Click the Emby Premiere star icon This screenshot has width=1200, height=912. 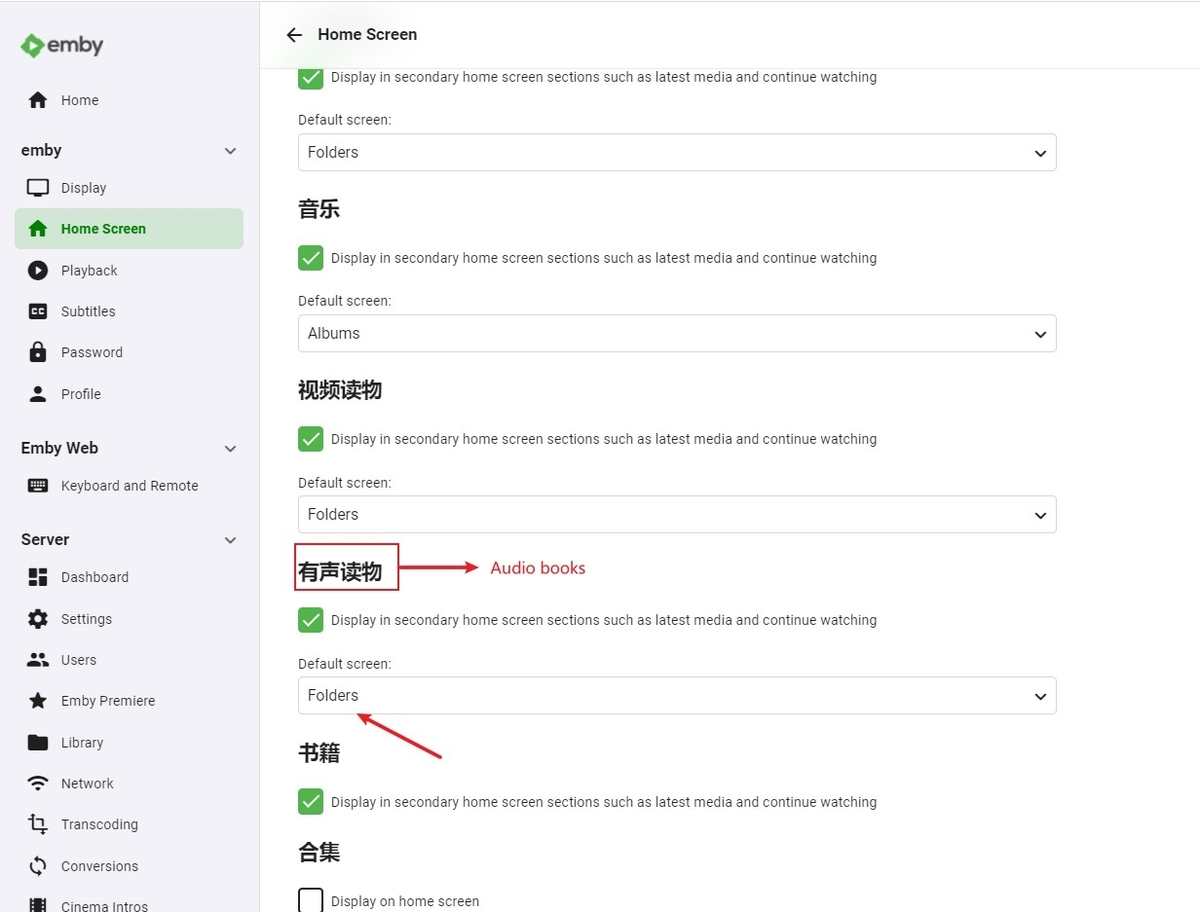tap(38, 701)
